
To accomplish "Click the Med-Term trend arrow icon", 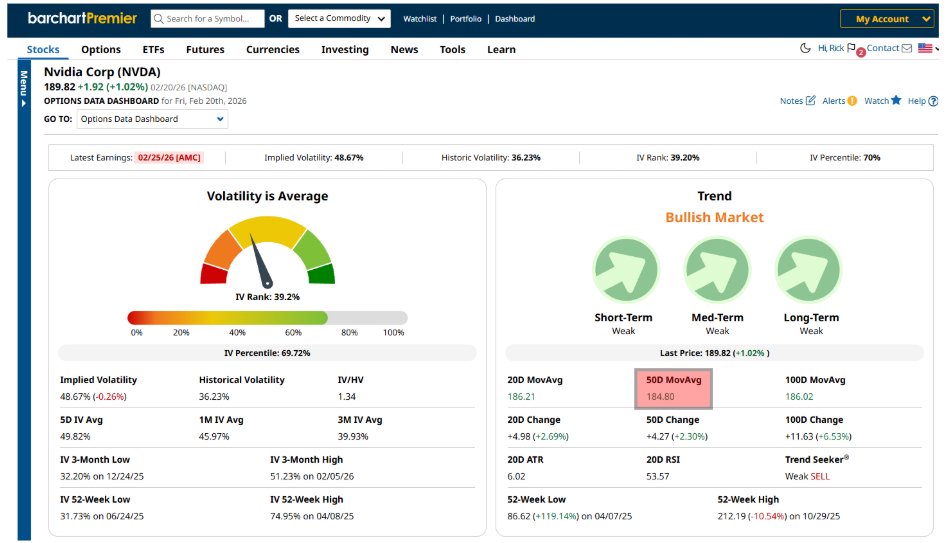I will point(717,270).
